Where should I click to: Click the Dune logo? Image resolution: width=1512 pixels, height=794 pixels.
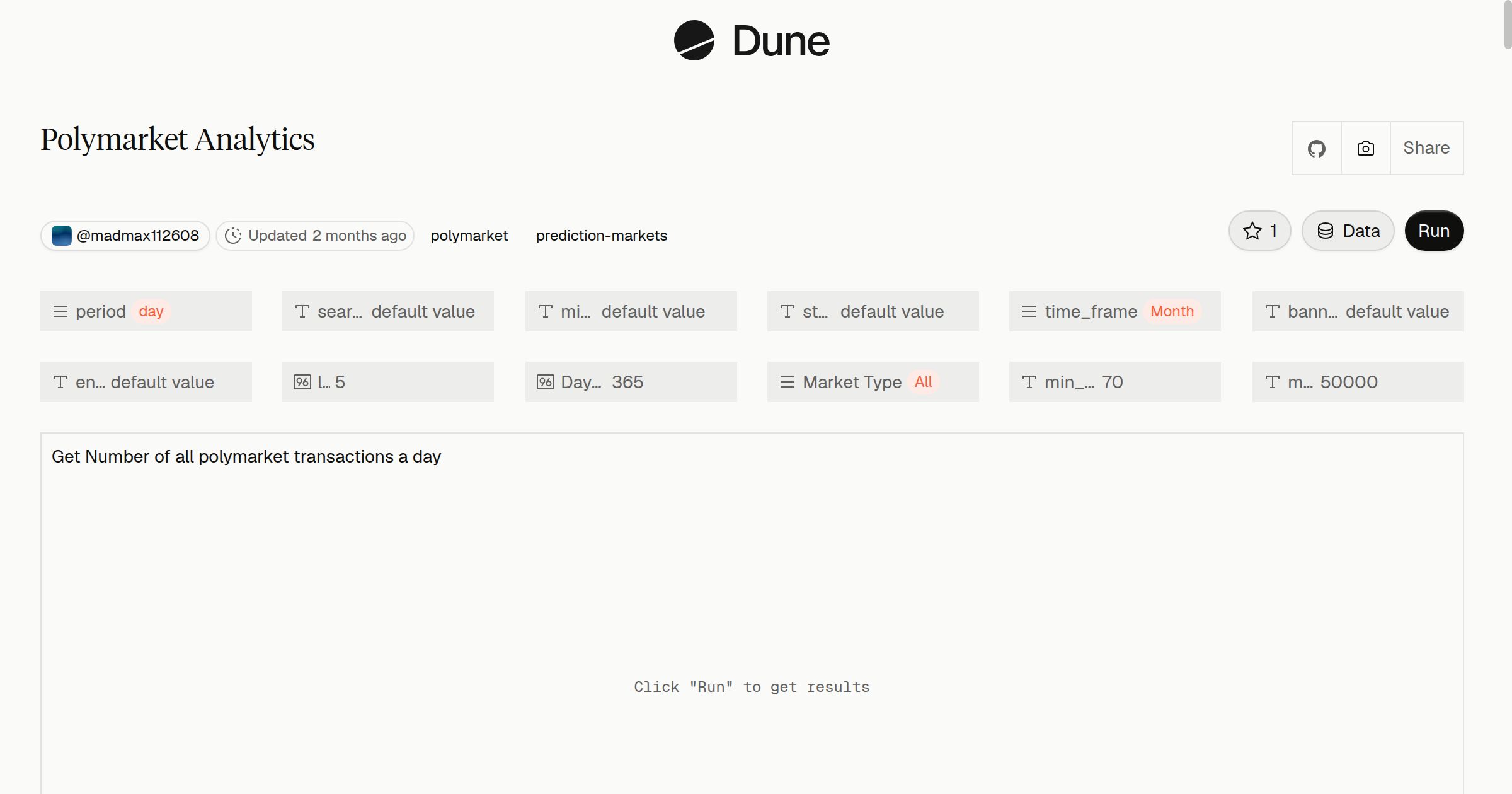point(752,40)
